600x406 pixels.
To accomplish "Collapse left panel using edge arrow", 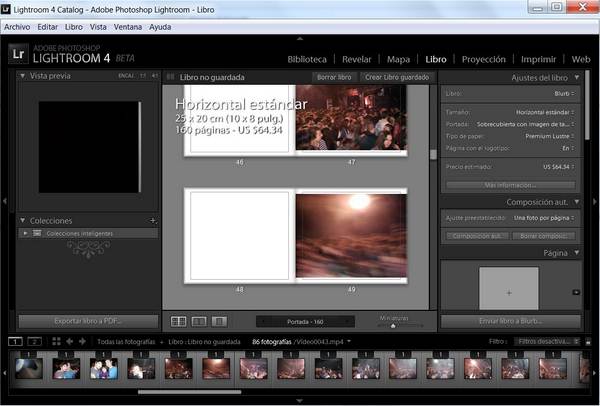I will coord(5,201).
